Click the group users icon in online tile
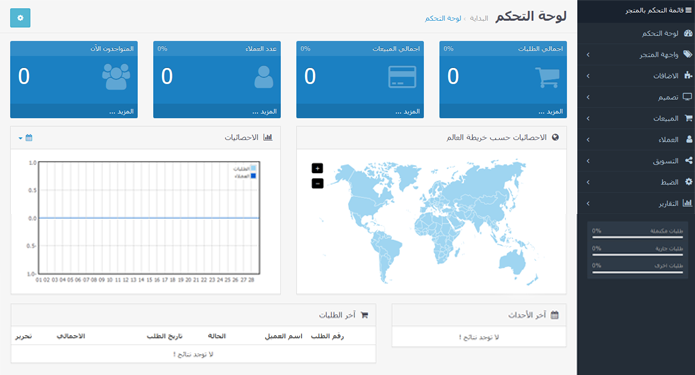Image resolution: width=695 pixels, height=375 pixels. [x=116, y=77]
